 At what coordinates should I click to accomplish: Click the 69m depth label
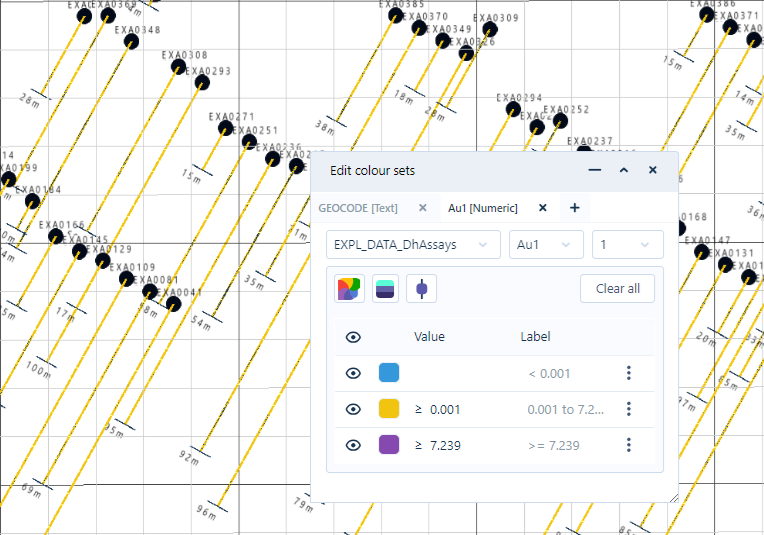(31, 490)
